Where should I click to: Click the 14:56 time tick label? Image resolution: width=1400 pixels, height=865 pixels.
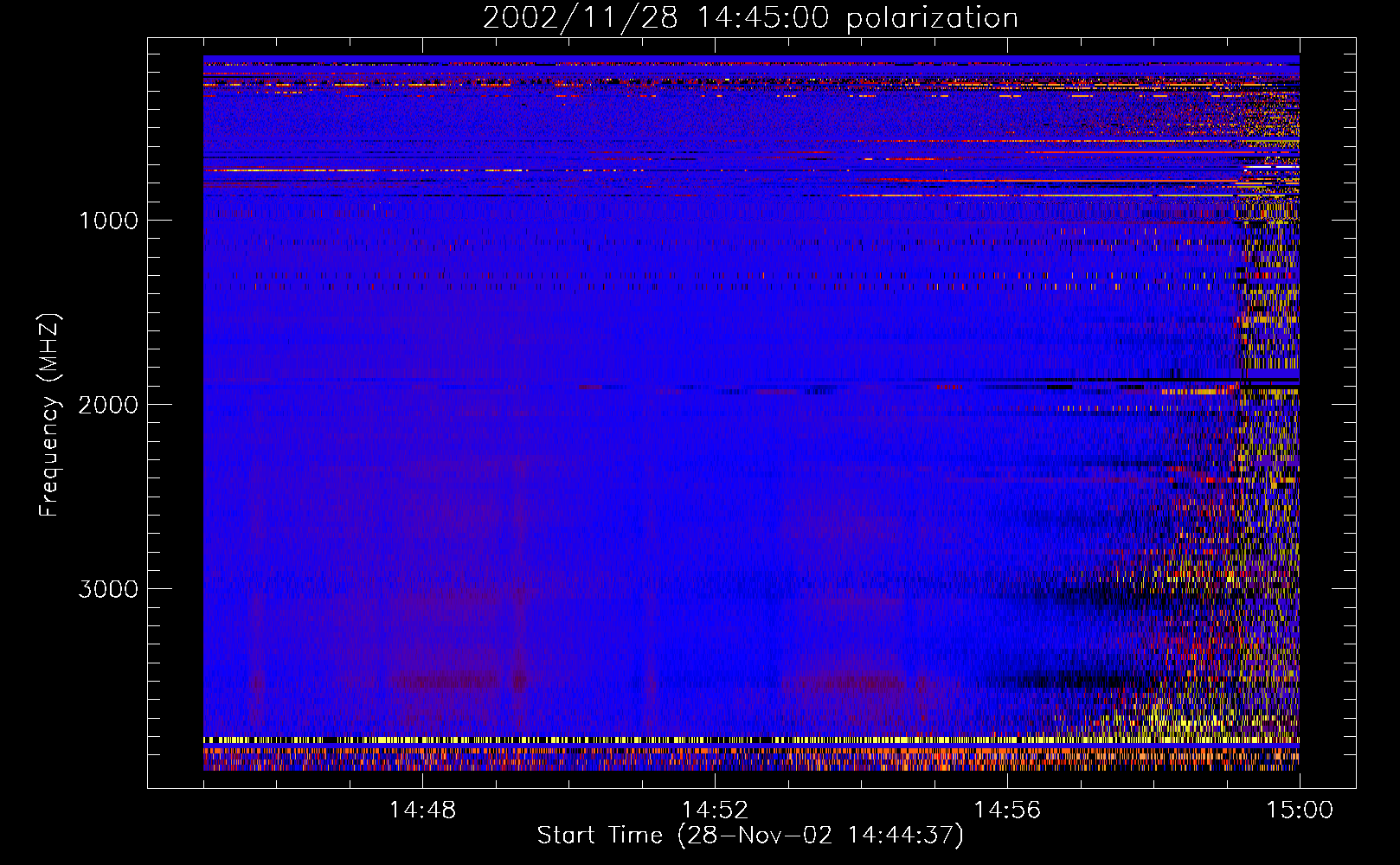point(1007,811)
